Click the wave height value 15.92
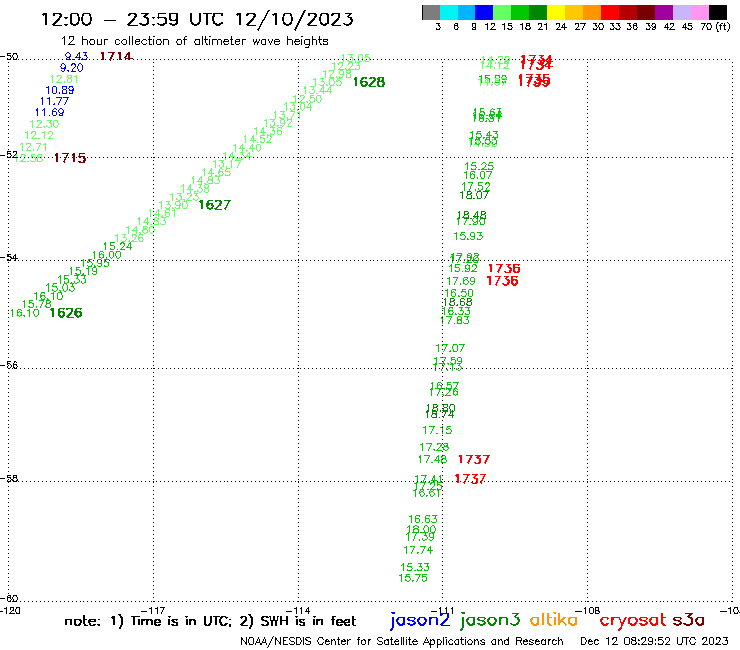The image size is (740, 650). click(463, 269)
